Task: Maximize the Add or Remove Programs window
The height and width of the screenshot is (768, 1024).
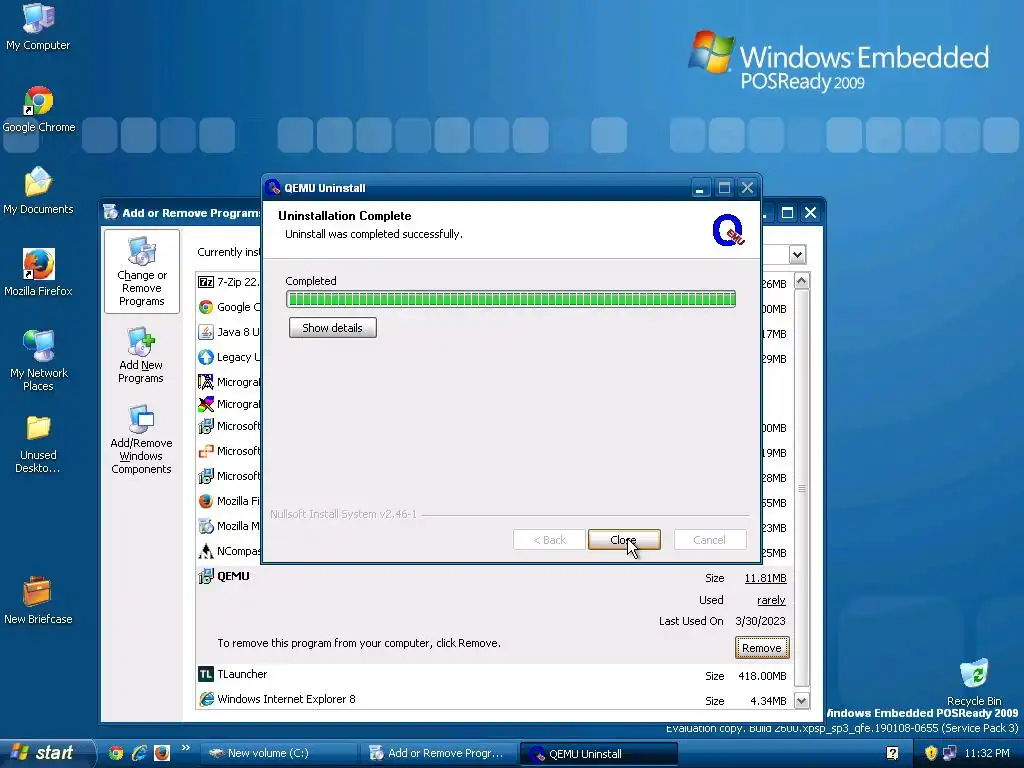Action: tap(788, 213)
